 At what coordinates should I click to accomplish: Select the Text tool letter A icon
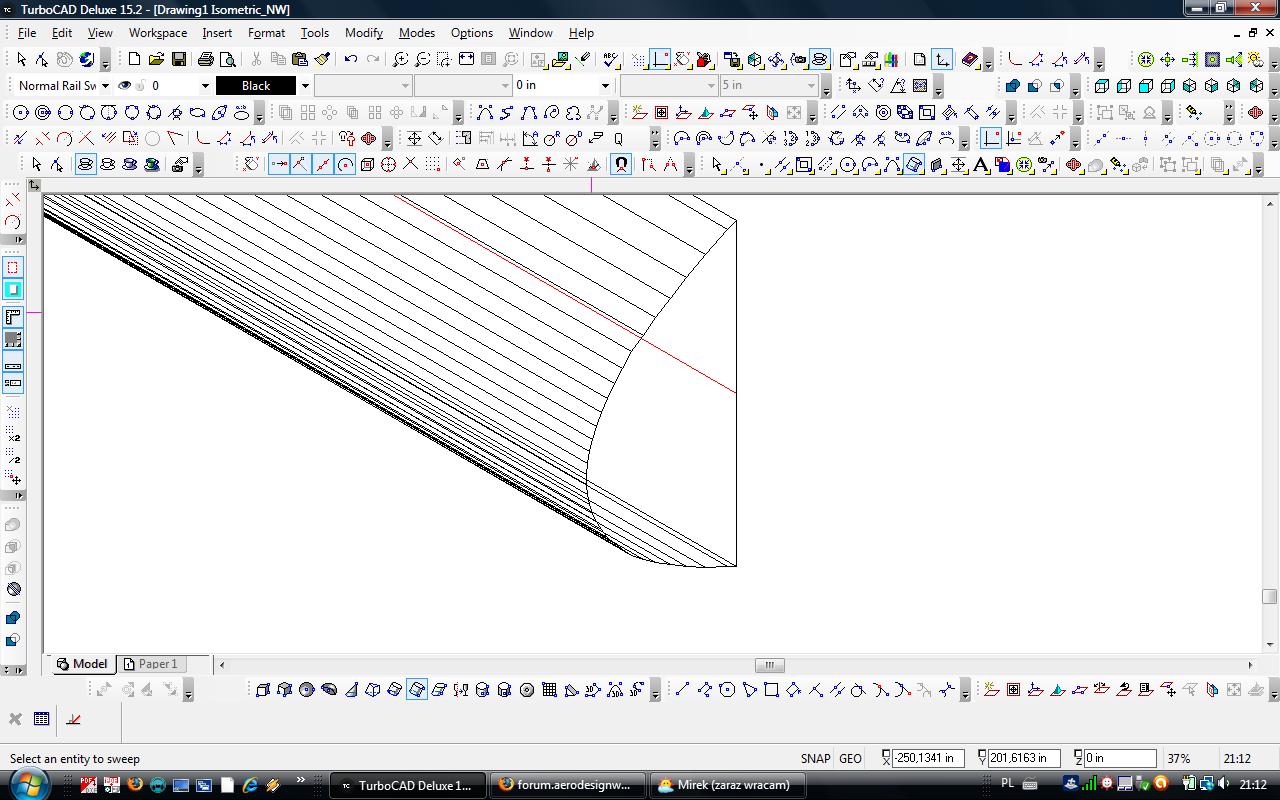(981, 165)
